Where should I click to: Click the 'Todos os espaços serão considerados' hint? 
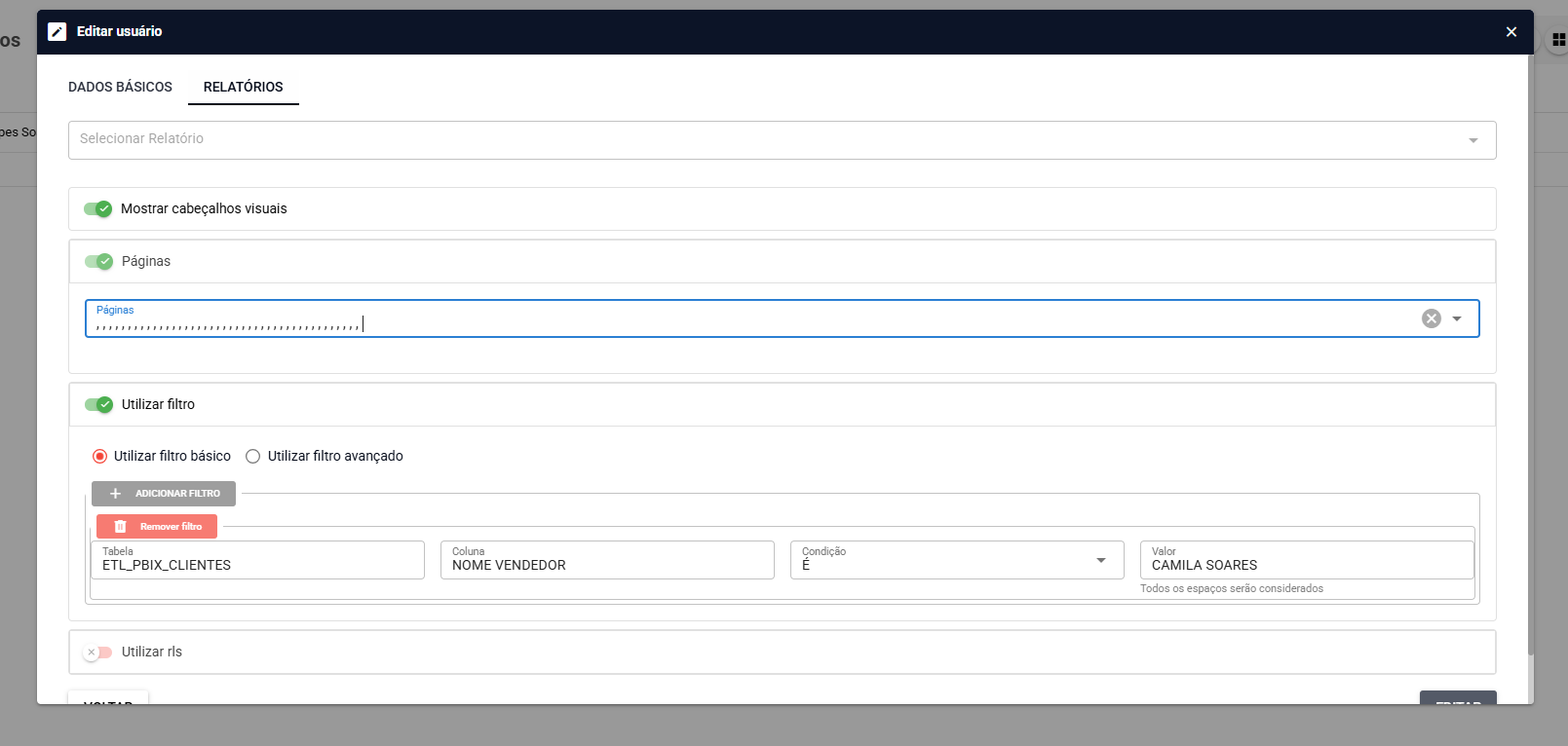pyautogui.click(x=1232, y=588)
